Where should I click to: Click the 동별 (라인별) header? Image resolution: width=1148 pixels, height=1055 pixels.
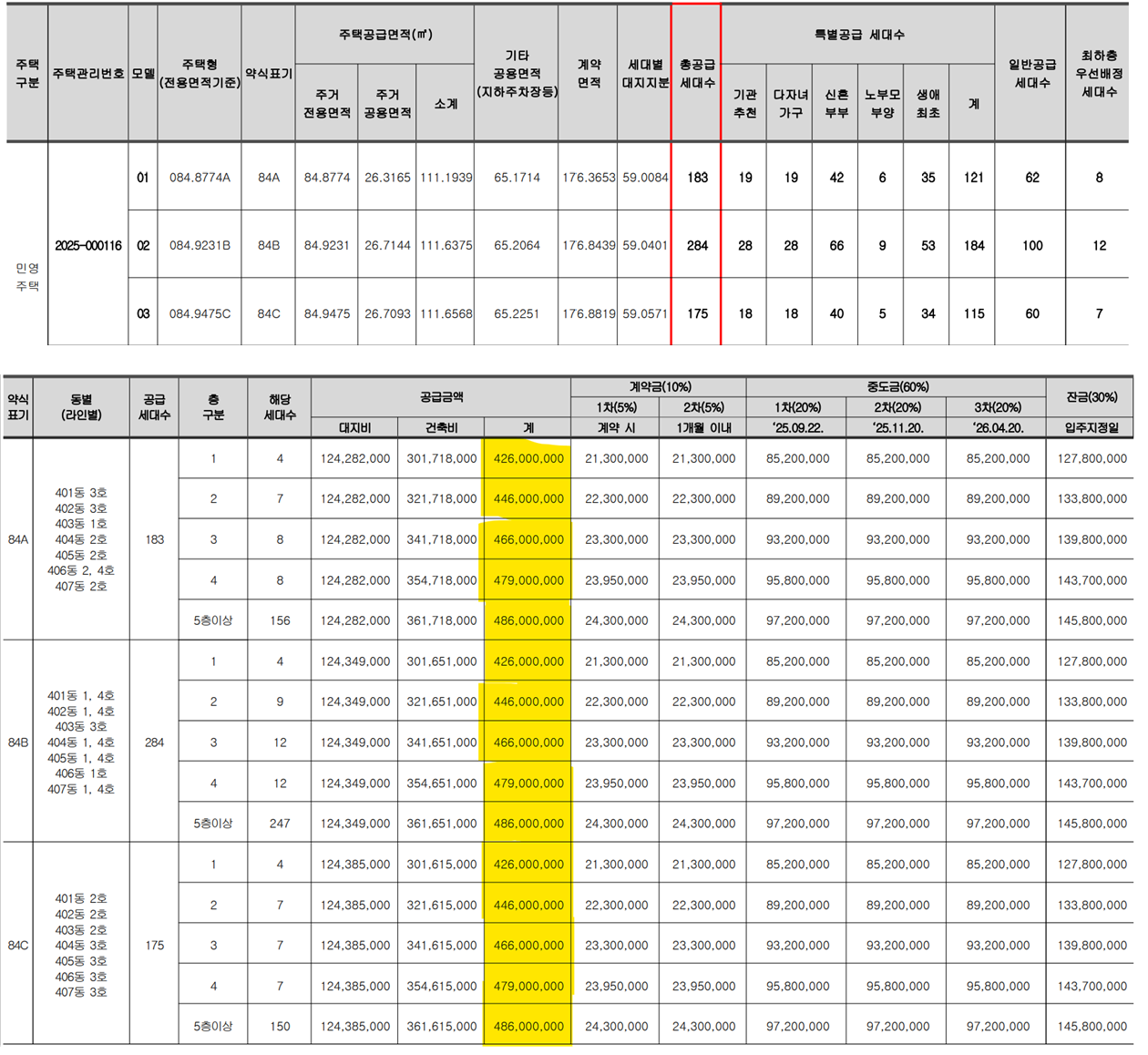(x=81, y=407)
